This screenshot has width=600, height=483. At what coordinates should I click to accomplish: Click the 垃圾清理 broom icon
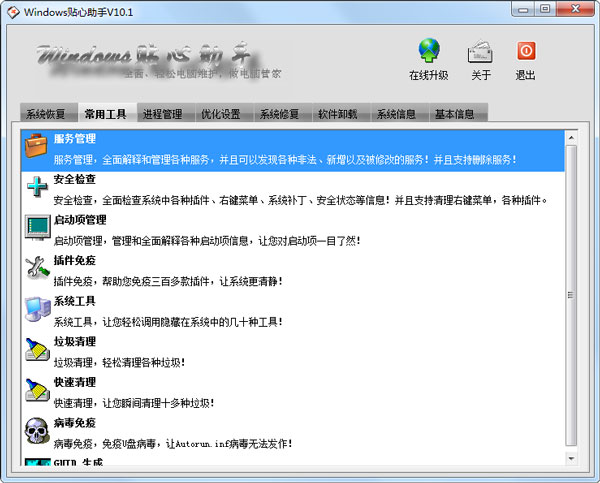pos(37,349)
